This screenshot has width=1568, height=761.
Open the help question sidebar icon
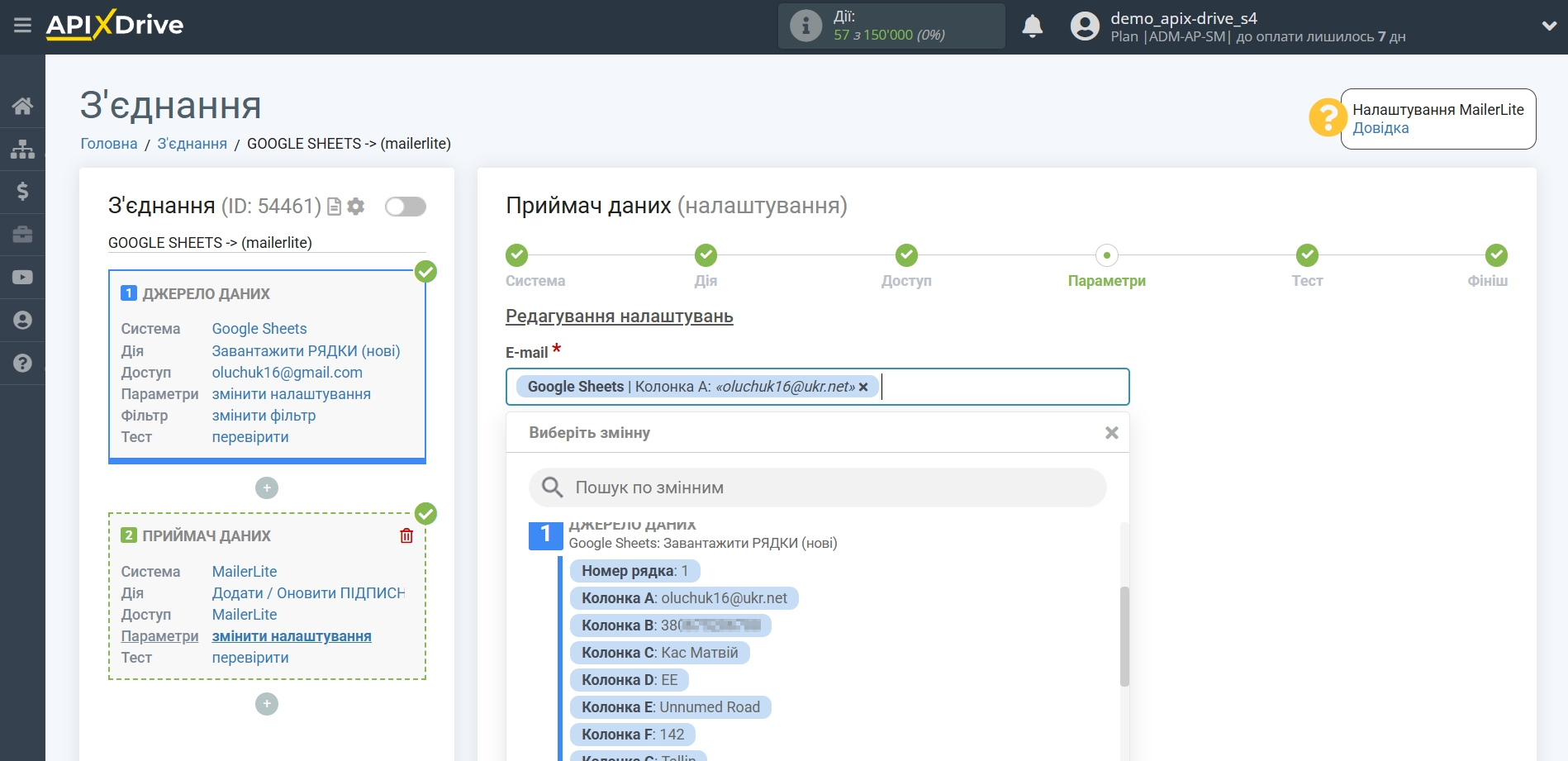(x=22, y=364)
